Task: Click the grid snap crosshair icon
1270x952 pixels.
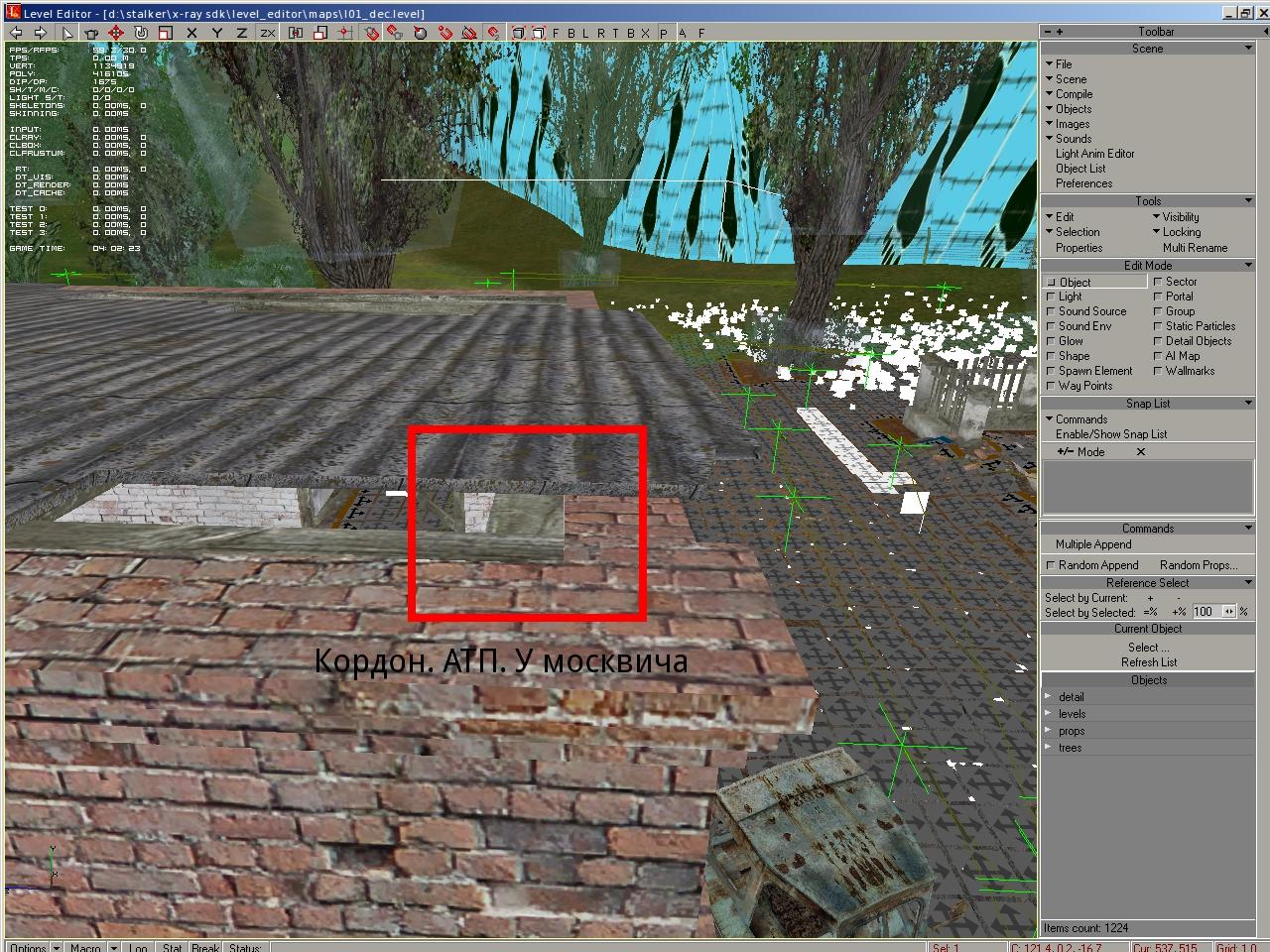Action: [345, 33]
